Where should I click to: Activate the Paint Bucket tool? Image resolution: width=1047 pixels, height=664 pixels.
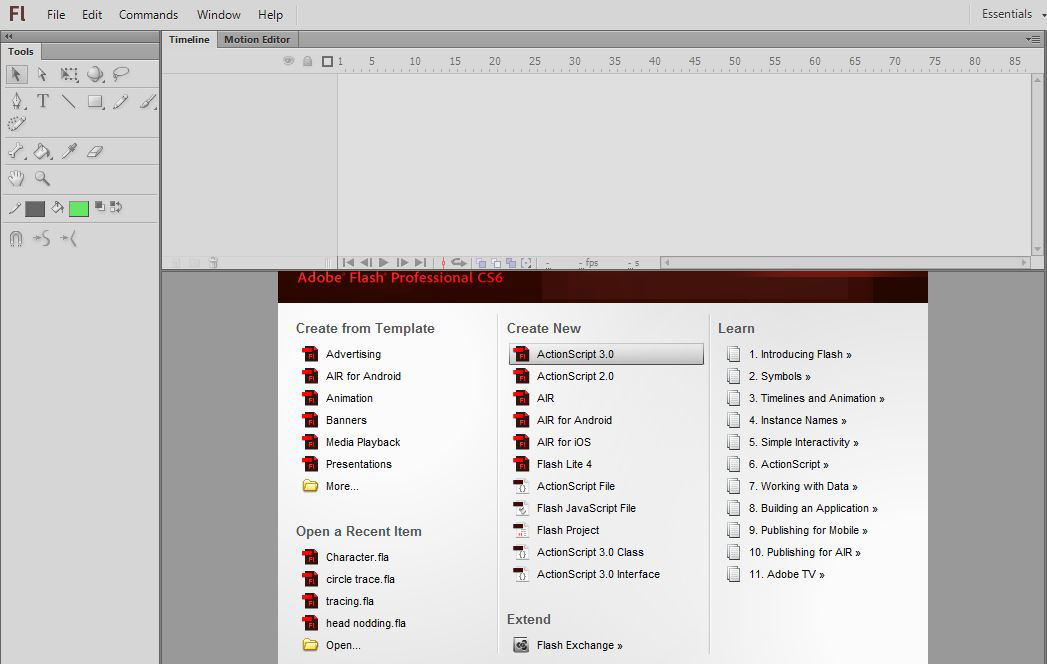tap(43, 152)
